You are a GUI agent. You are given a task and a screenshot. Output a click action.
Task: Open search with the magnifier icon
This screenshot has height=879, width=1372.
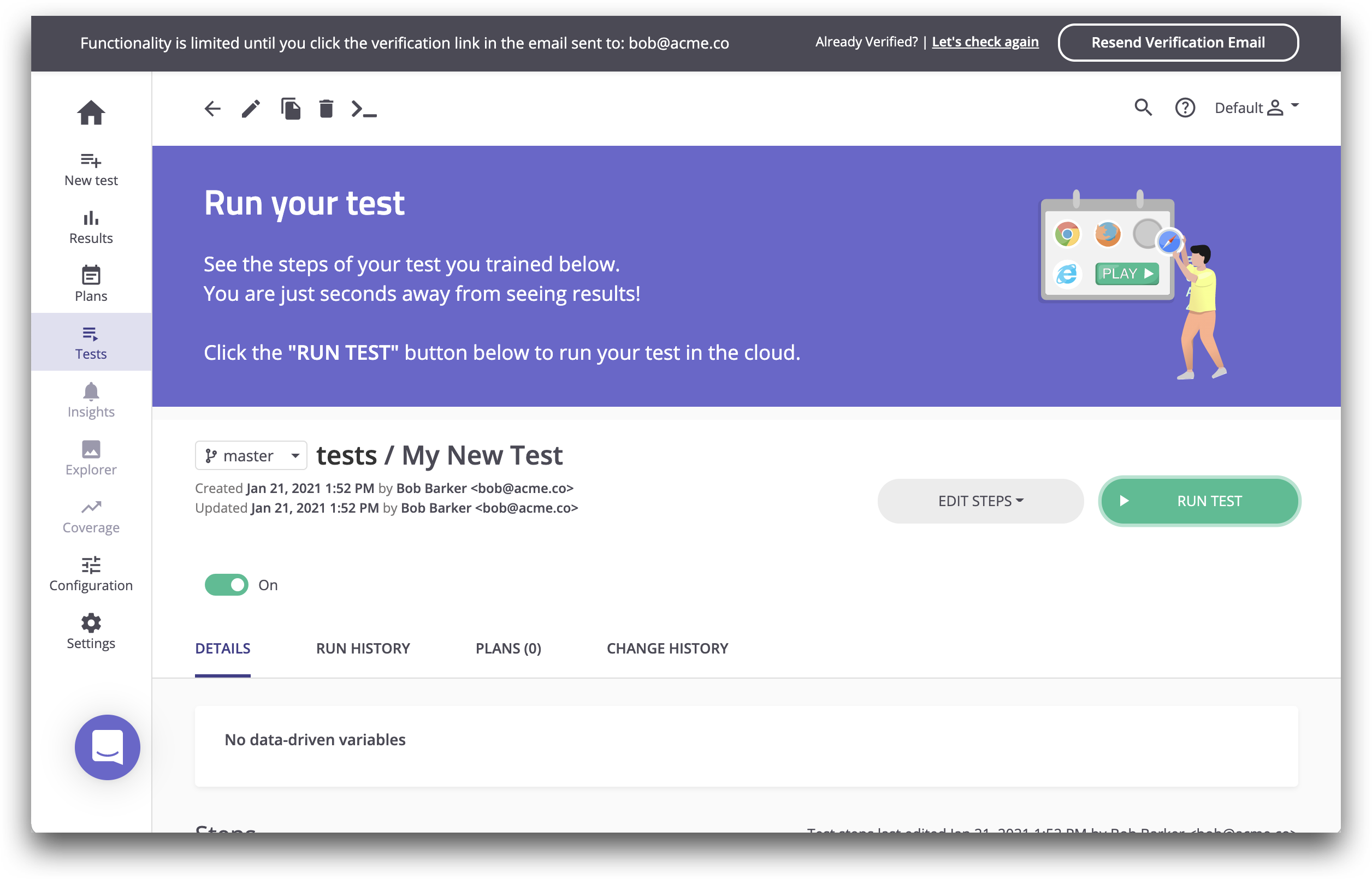[x=1143, y=108]
